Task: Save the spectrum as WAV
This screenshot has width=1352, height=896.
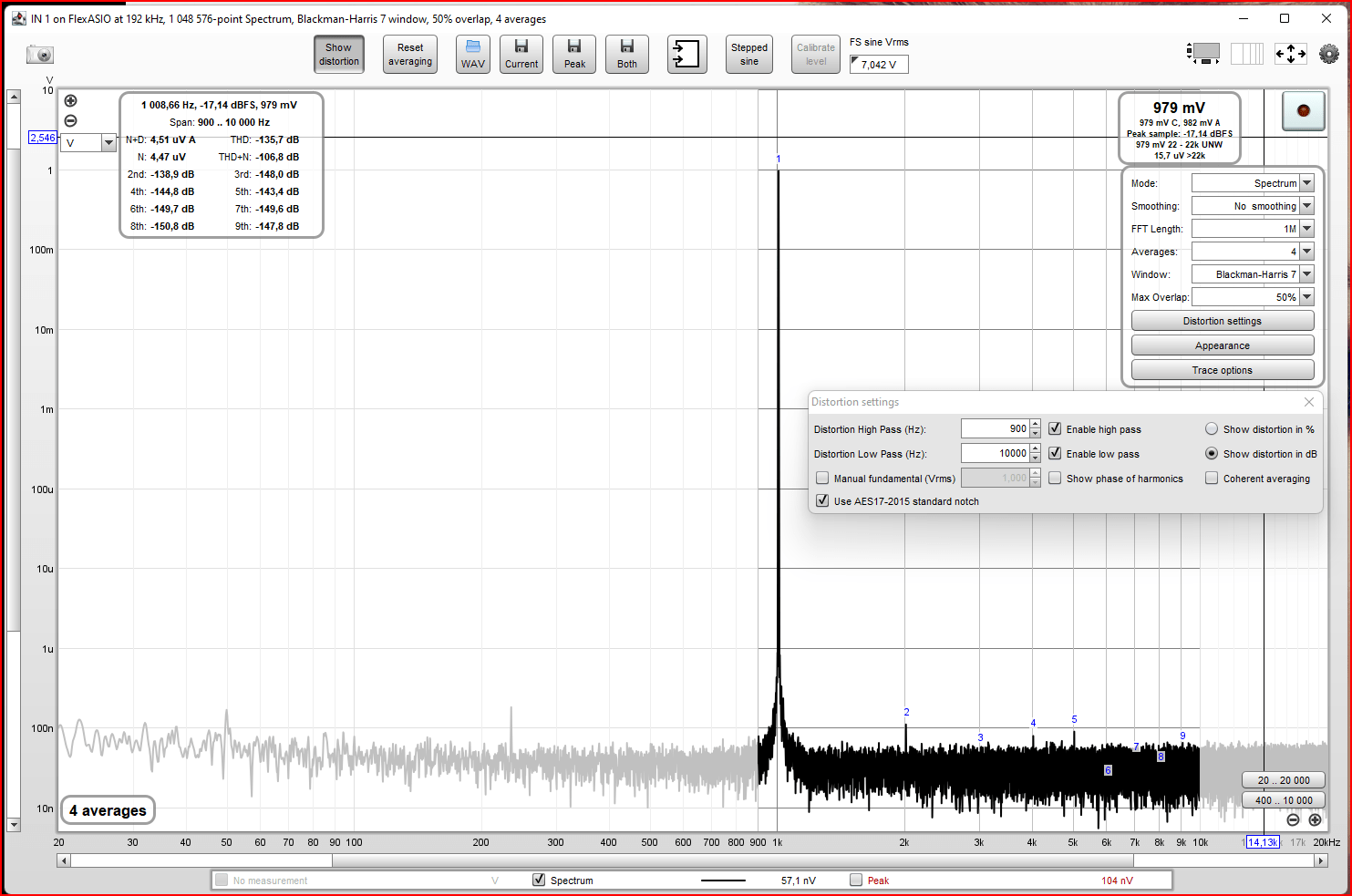Action: [473, 55]
